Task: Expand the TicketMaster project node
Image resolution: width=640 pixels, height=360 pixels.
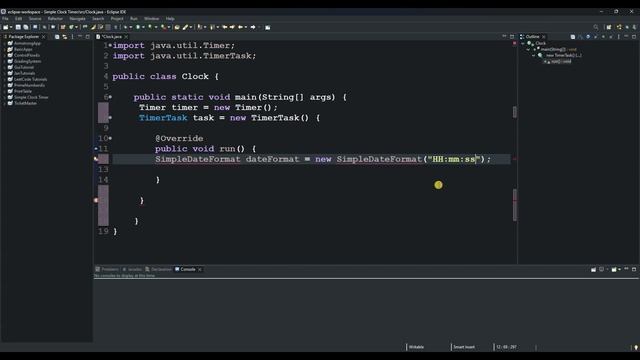Action: pos(4,103)
